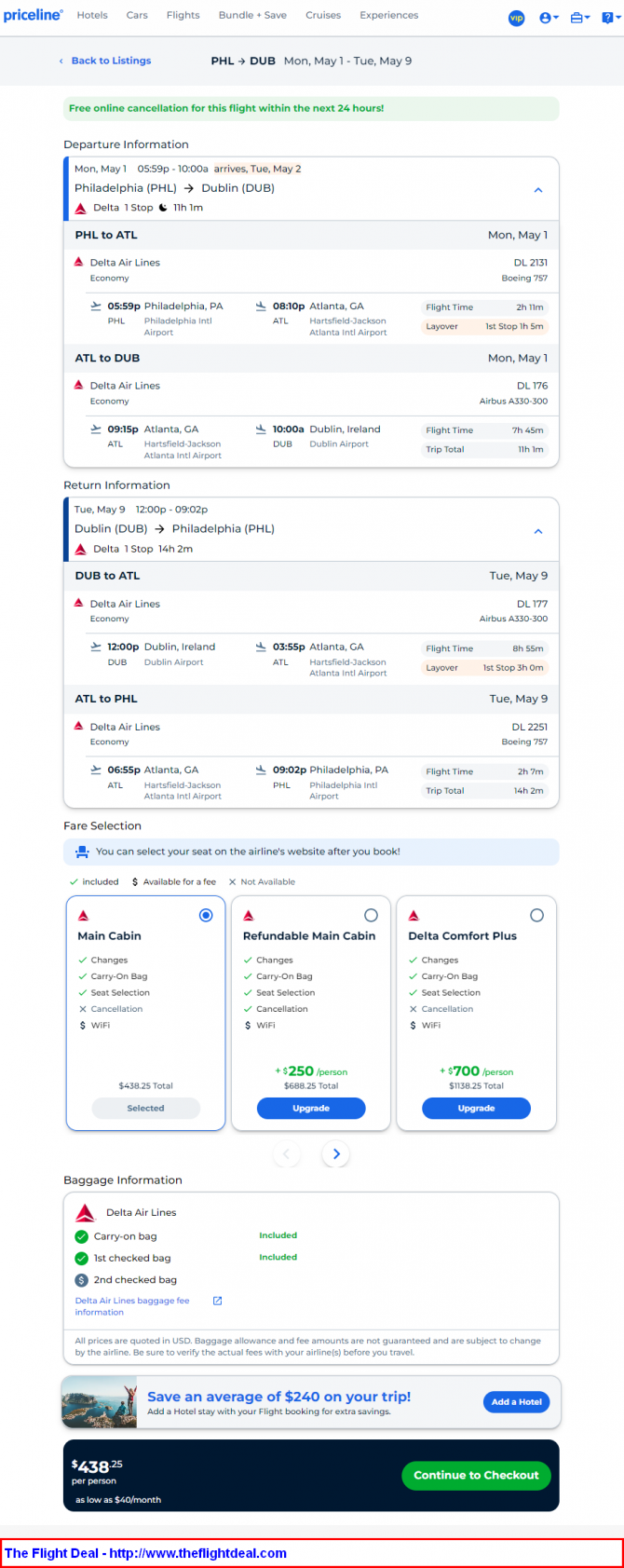
Task: Click the '1st Stop 1h 5m' layover text
Action: 514,327
